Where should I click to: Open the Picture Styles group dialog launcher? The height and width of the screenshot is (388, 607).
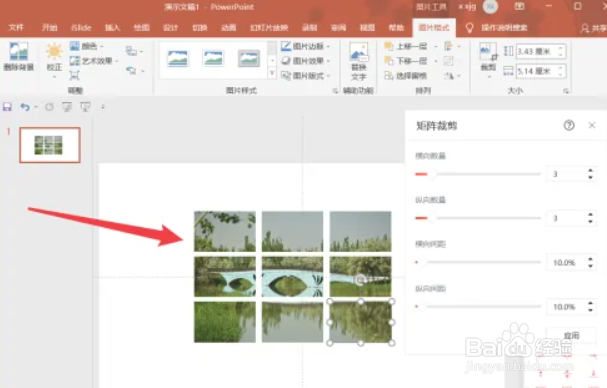tap(335, 91)
